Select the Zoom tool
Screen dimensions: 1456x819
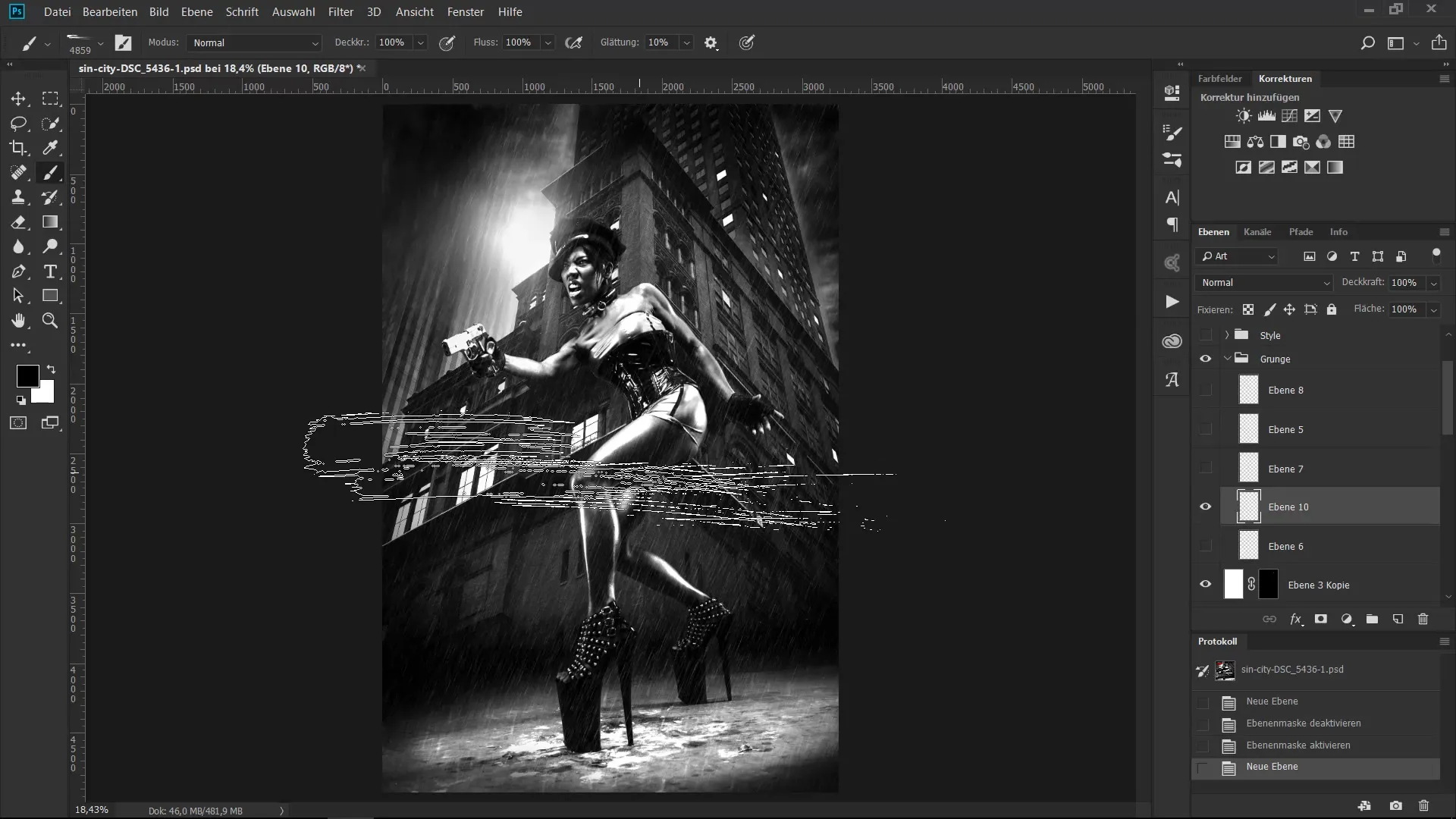click(50, 321)
